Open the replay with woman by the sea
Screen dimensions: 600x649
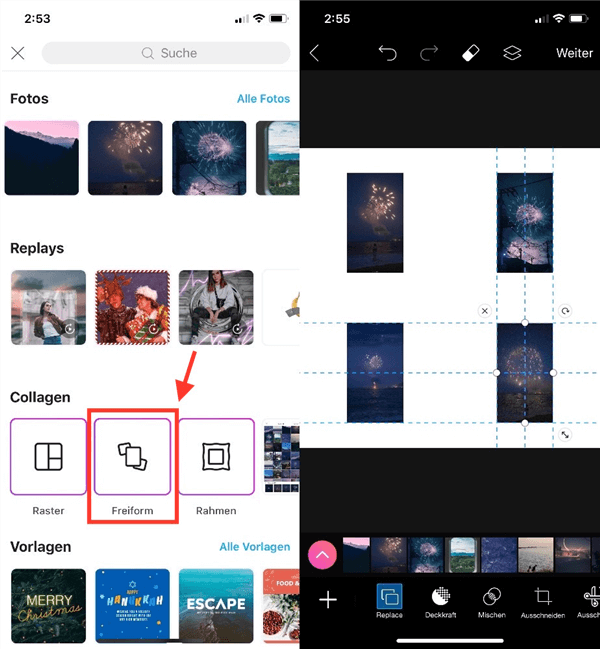[x=48, y=308]
